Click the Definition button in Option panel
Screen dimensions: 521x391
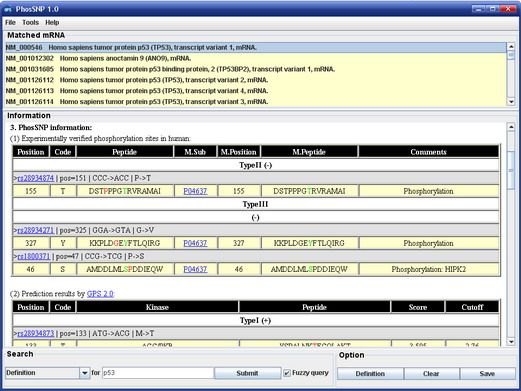[x=370, y=374]
